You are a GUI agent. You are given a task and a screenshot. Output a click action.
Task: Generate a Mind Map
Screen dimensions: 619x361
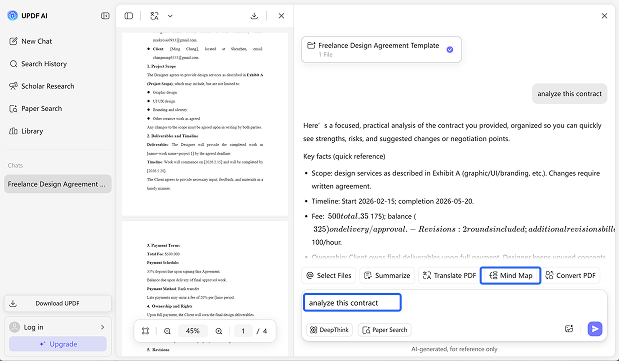[510, 275]
